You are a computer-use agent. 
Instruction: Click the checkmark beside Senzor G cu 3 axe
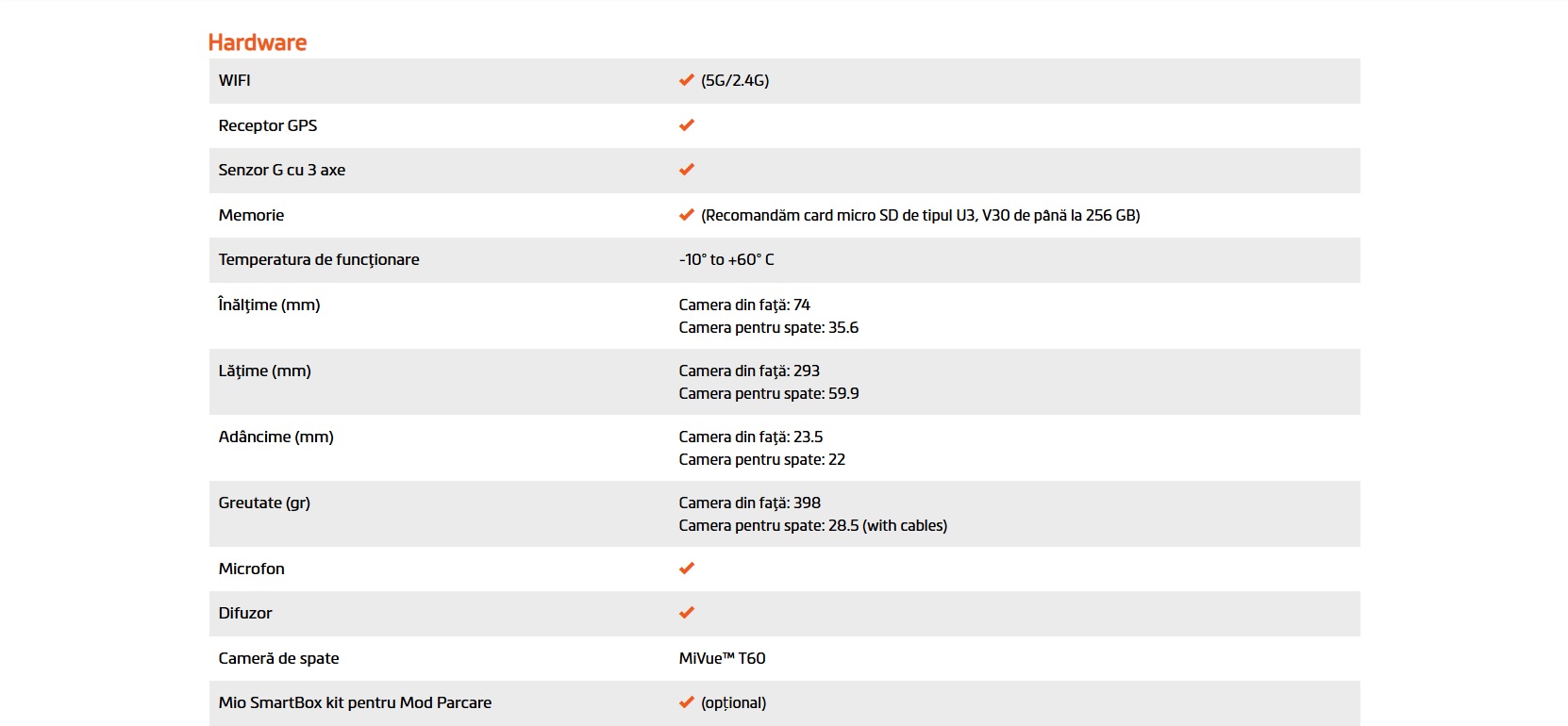click(687, 170)
